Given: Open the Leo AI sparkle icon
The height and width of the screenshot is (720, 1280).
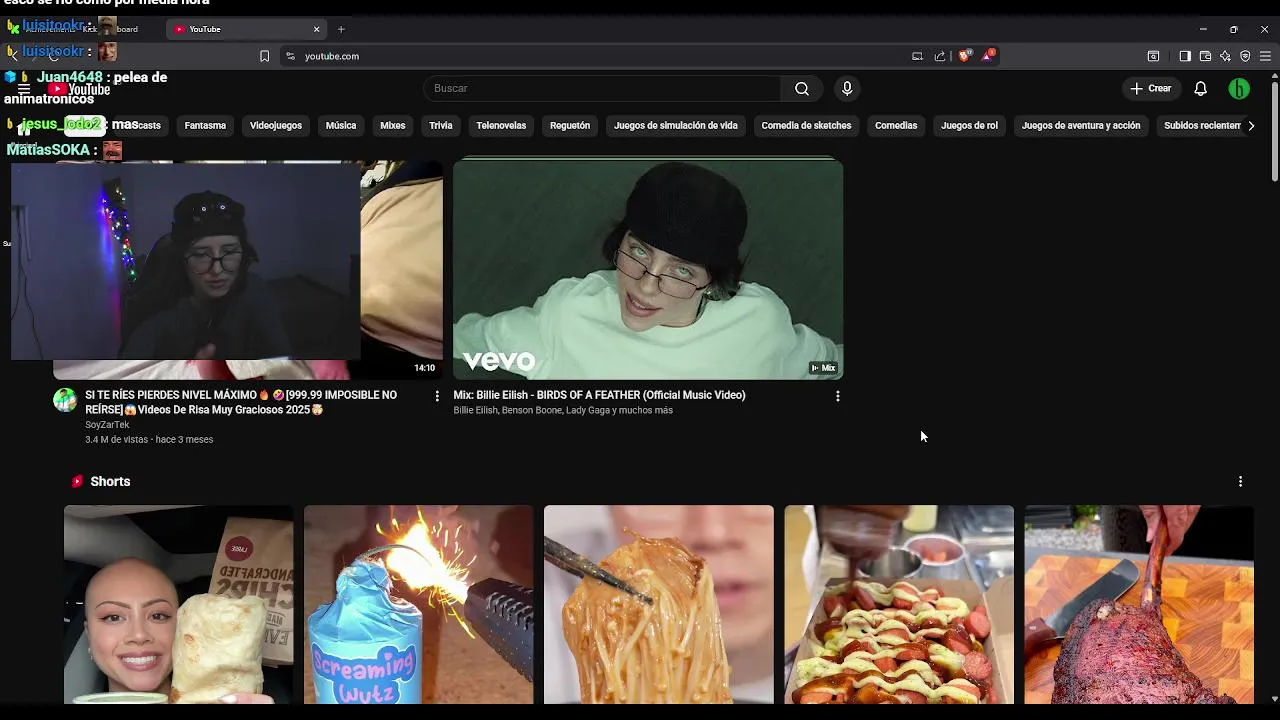Looking at the screenshot, I should (x=1225, y=56).
